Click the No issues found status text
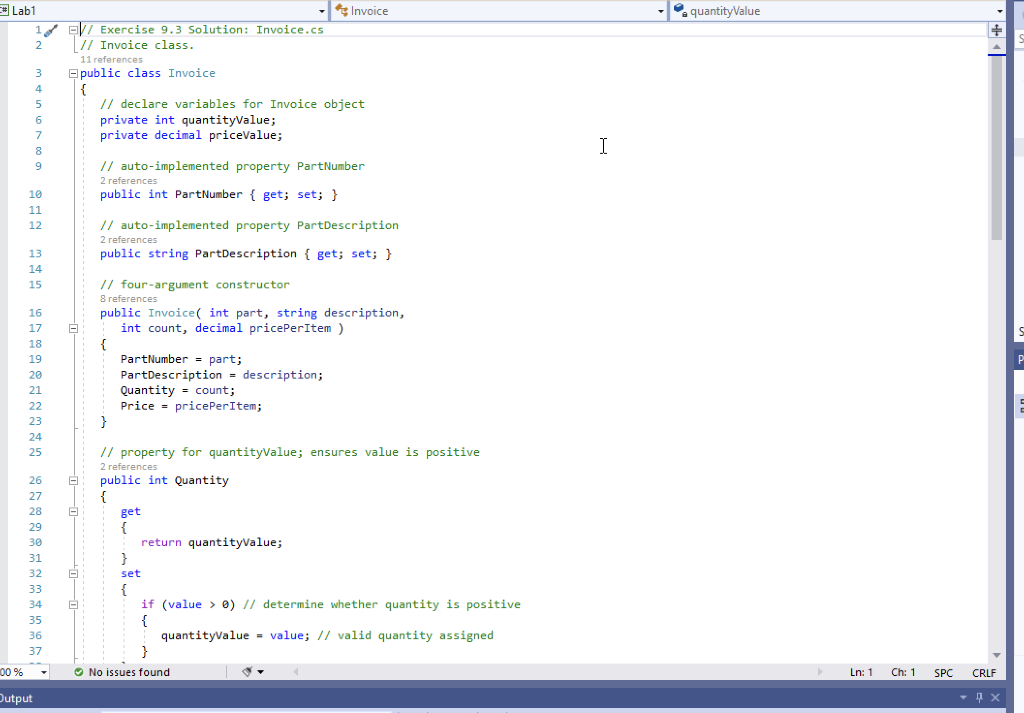 [x=129, y=672]
